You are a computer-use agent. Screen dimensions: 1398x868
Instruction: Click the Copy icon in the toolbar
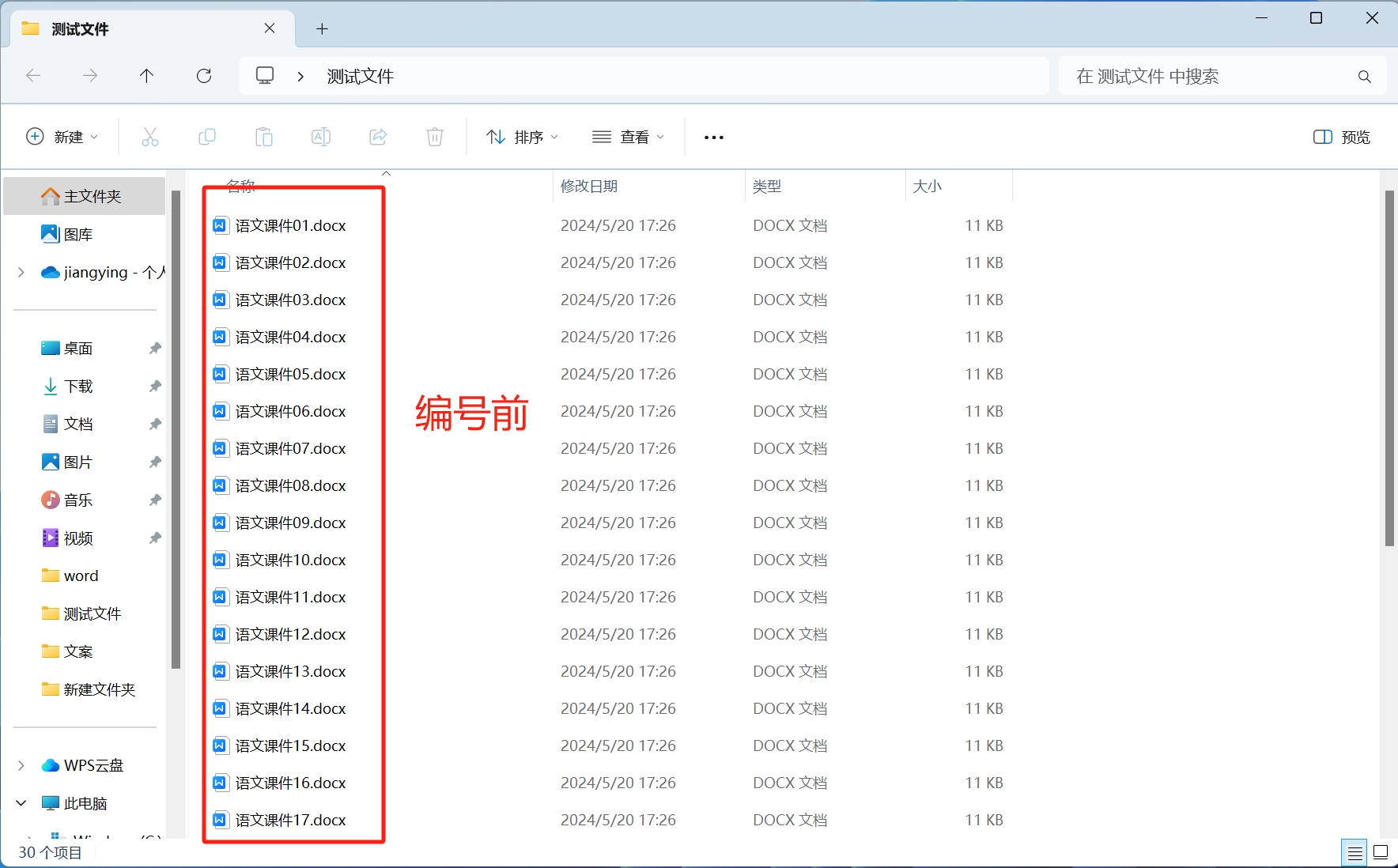tap(207, 136)
